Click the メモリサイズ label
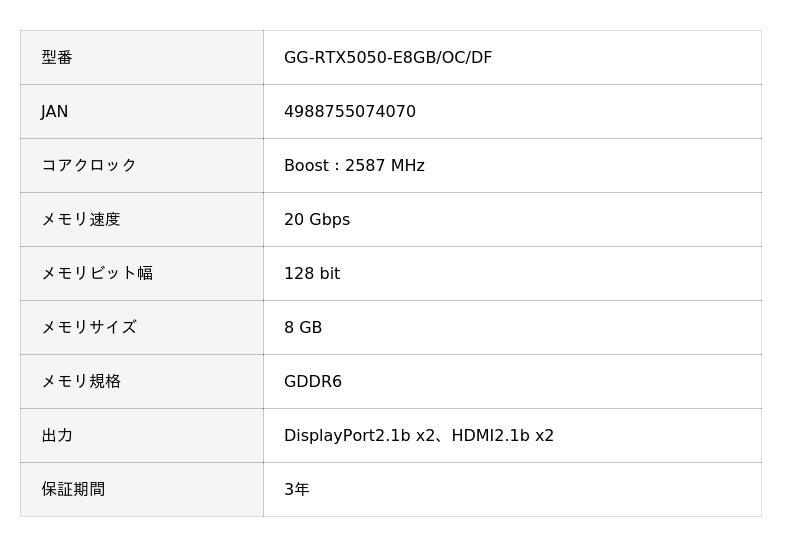 click(x=89, y=328)
